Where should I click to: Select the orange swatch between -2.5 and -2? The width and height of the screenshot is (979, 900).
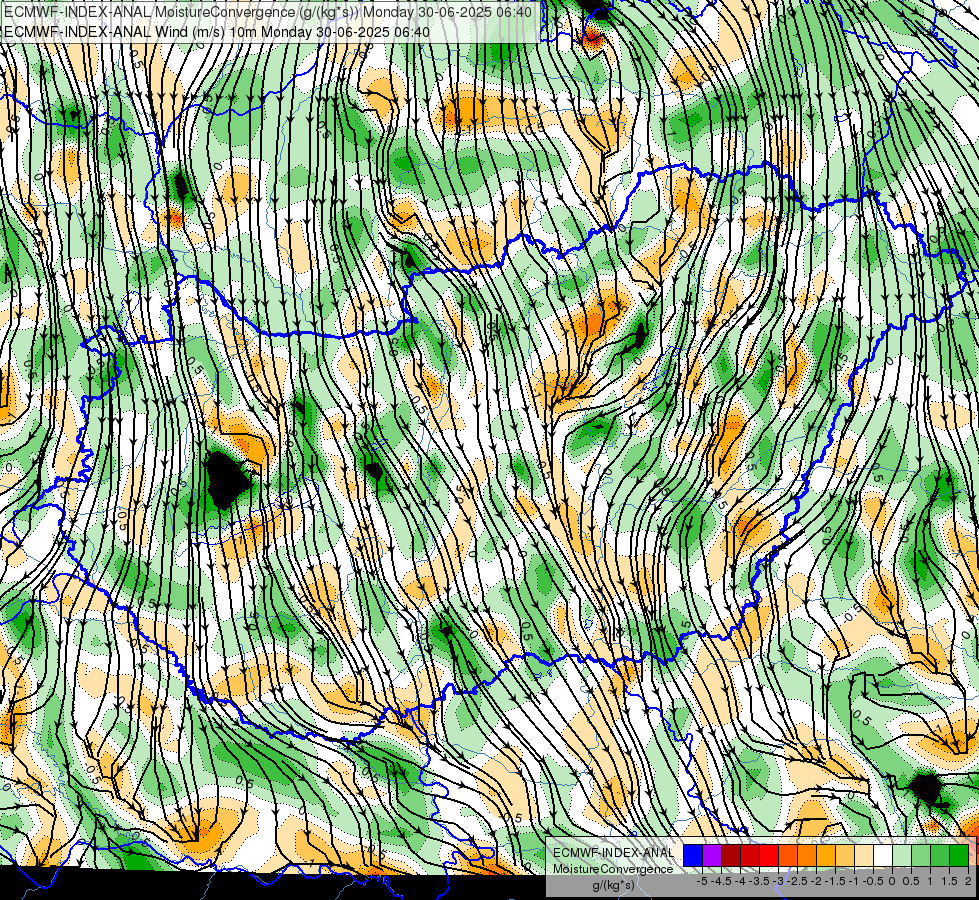(x=807, y=856)
